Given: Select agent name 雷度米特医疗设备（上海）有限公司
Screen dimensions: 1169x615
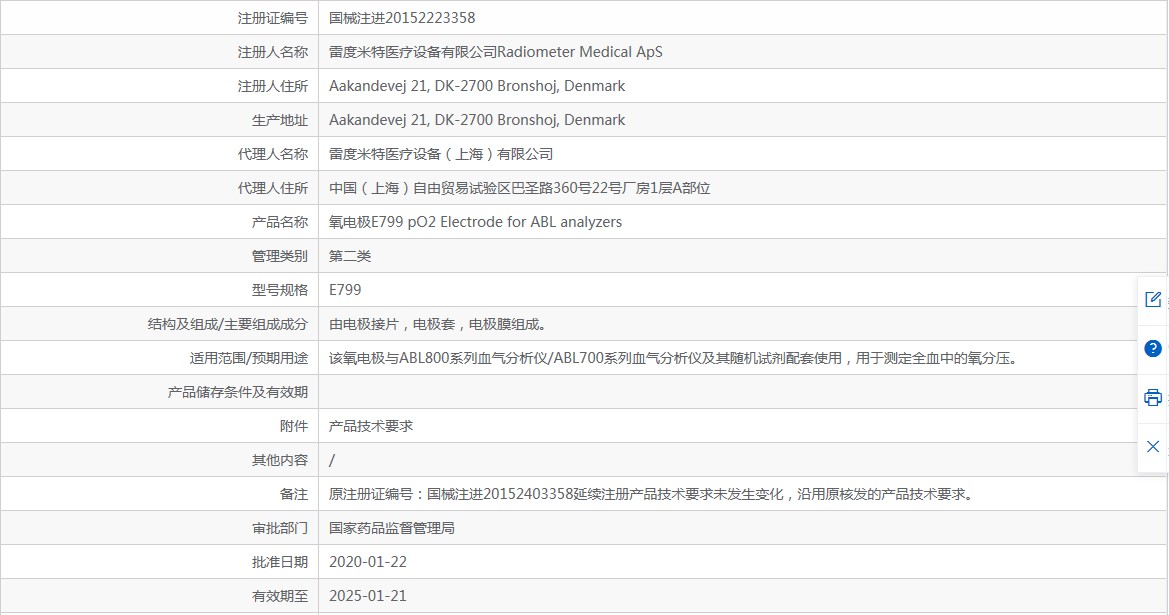Looking at the screenshot, I should pyautogui.click(x=441, y=154).
